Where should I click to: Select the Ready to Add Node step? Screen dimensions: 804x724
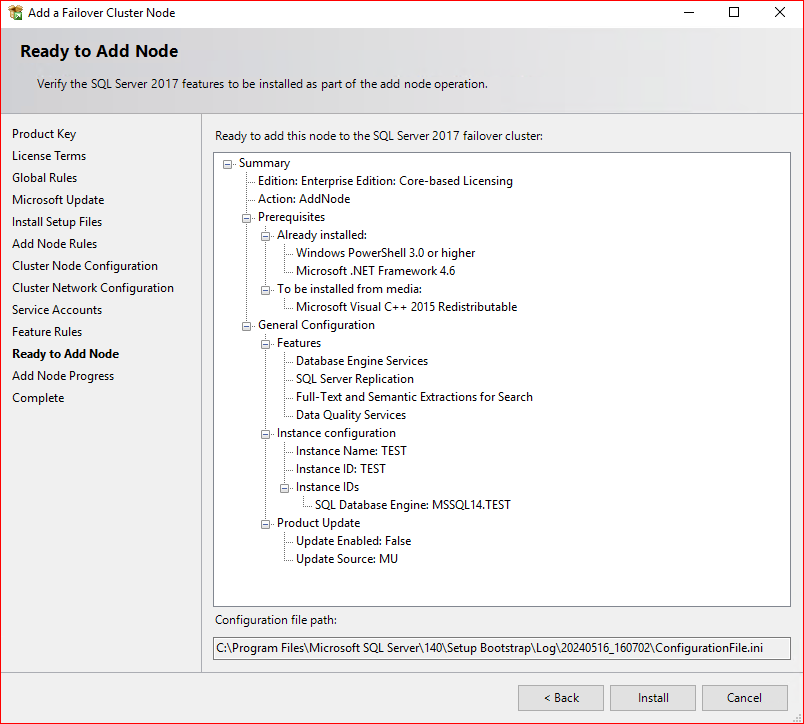click(x=66, y=354)
